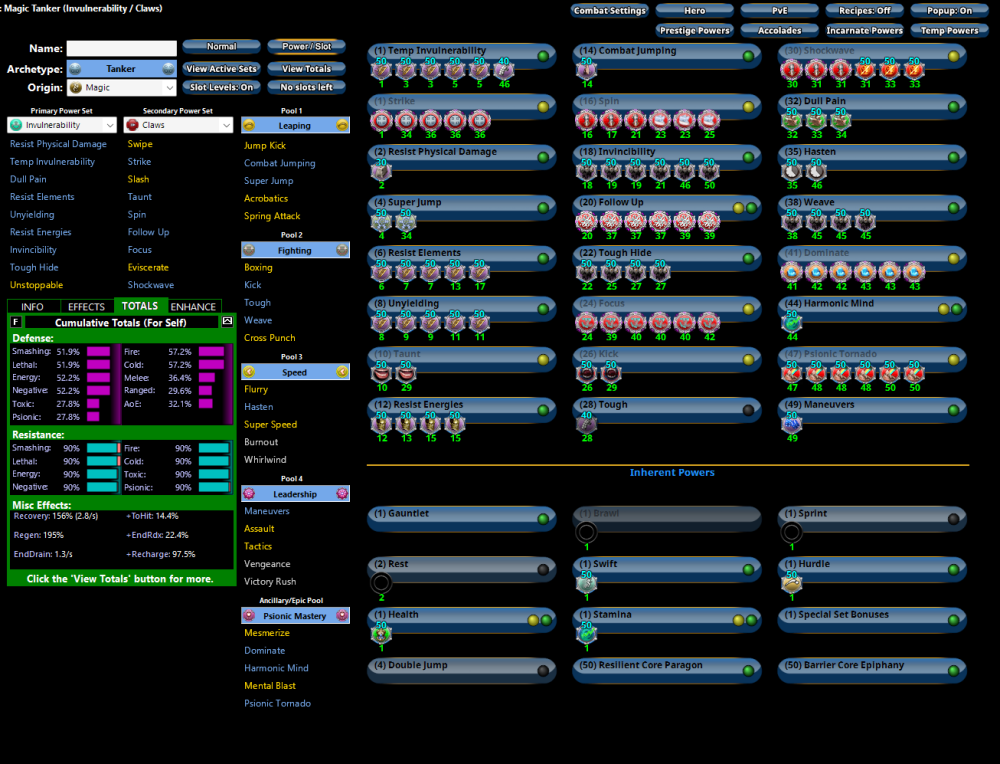
Task: Click the View Totals button
Action: 306,69
